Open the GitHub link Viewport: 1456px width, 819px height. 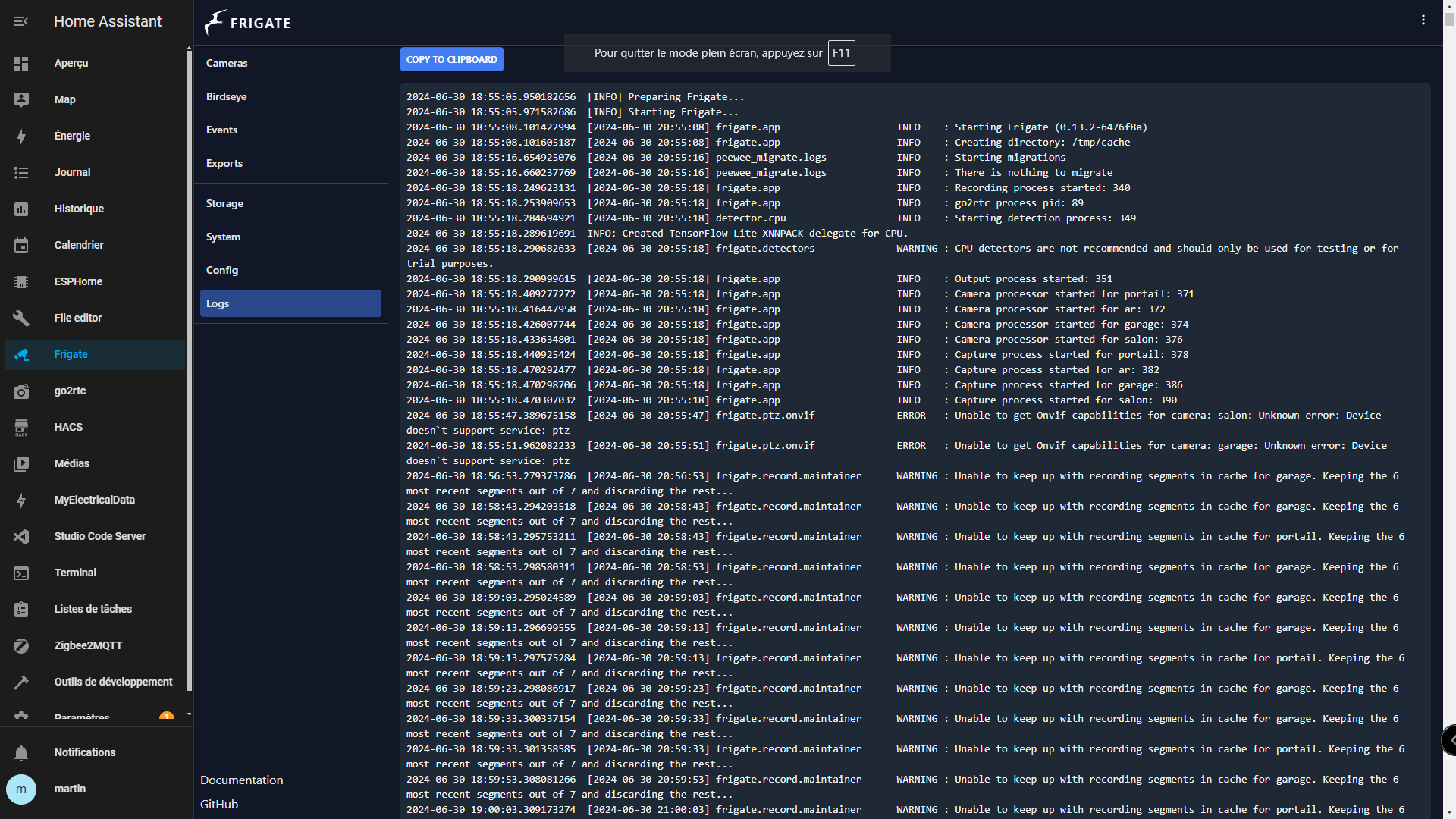(x=219, y=804)
